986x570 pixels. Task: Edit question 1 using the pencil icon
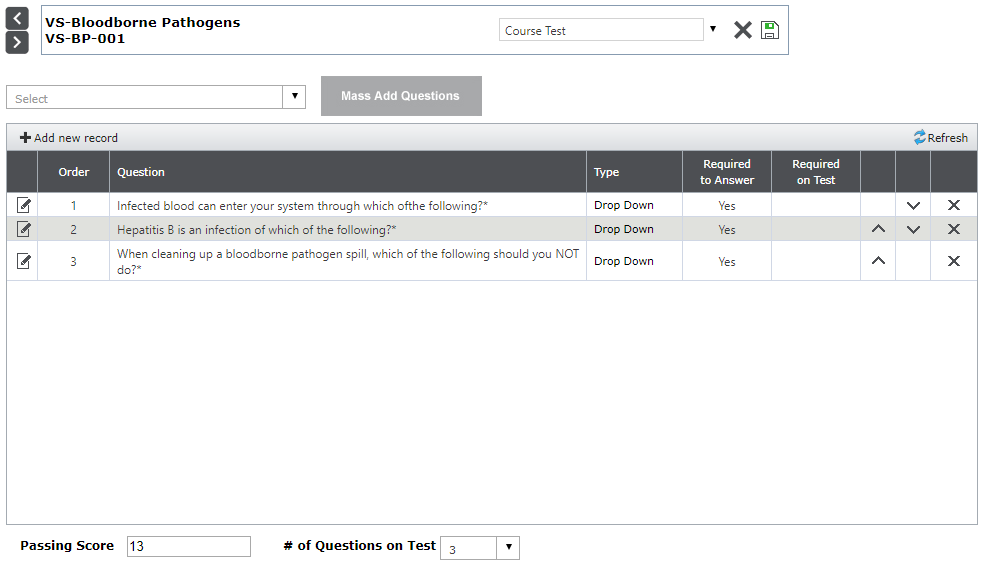[x=24, y=205]
